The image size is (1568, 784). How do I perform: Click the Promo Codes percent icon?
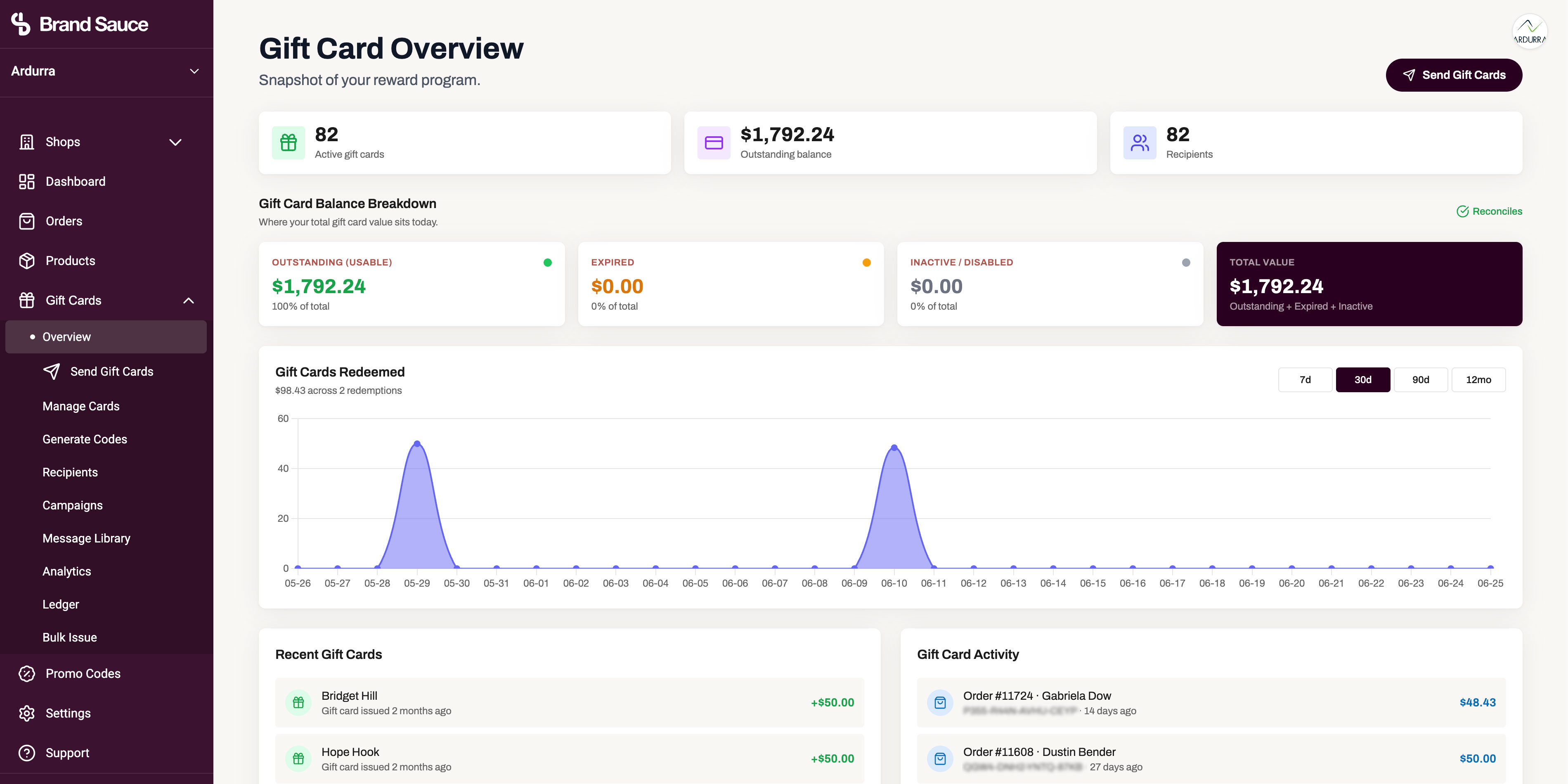coord(27,673)
